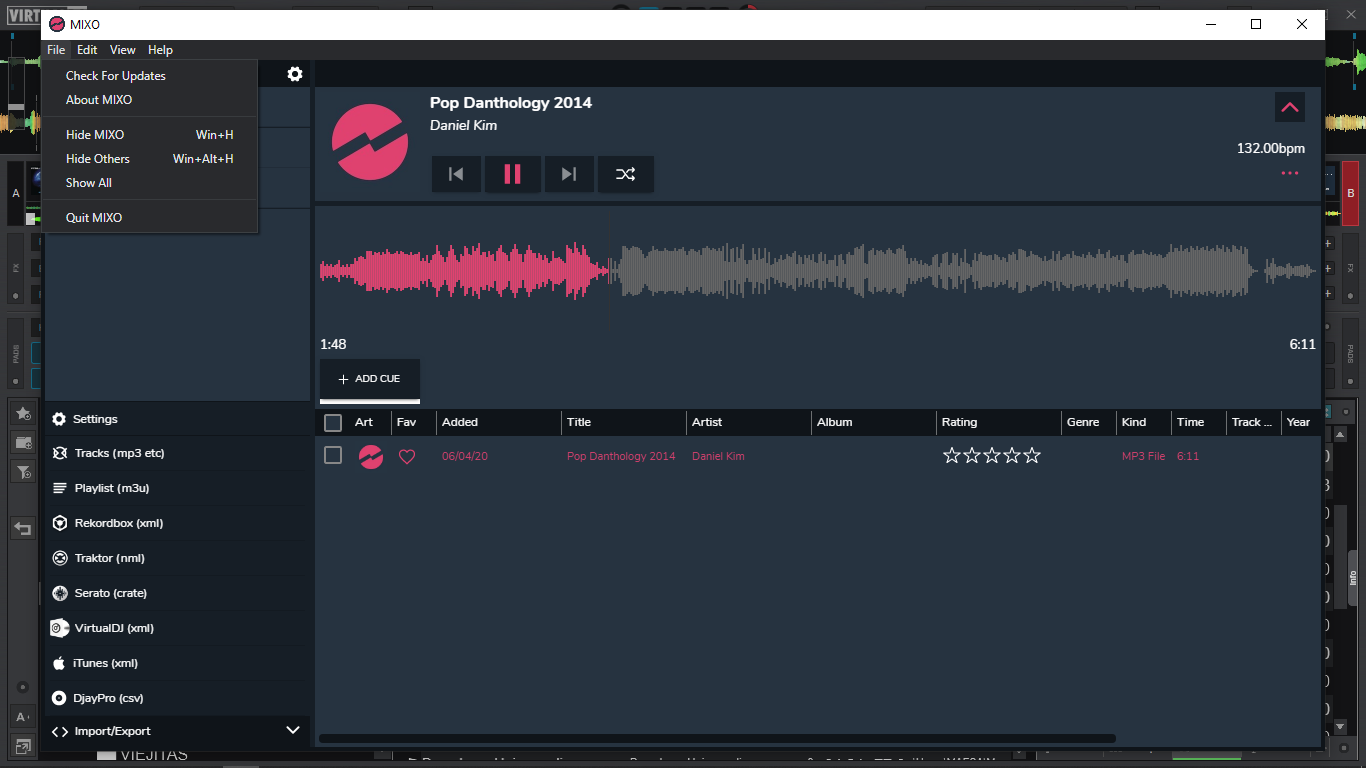Image resolution: width=1366 pixels, height=768 pixels.
Task: Select the Rekordbox (xml) import option
Action: click(x=177, y=523)
